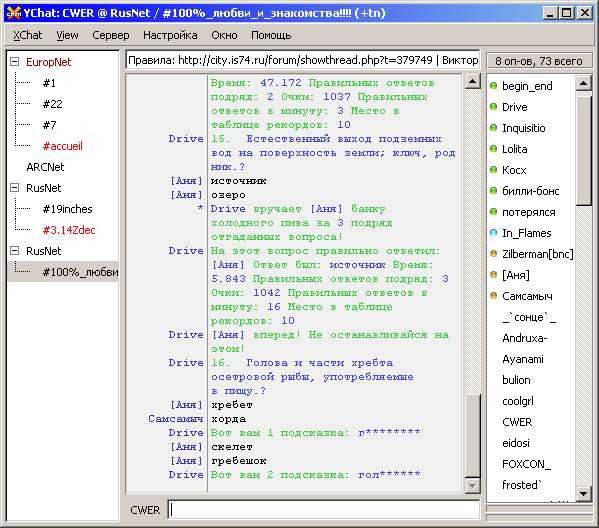
Task: Open the Настройка menu
Action: pos(170,35)
